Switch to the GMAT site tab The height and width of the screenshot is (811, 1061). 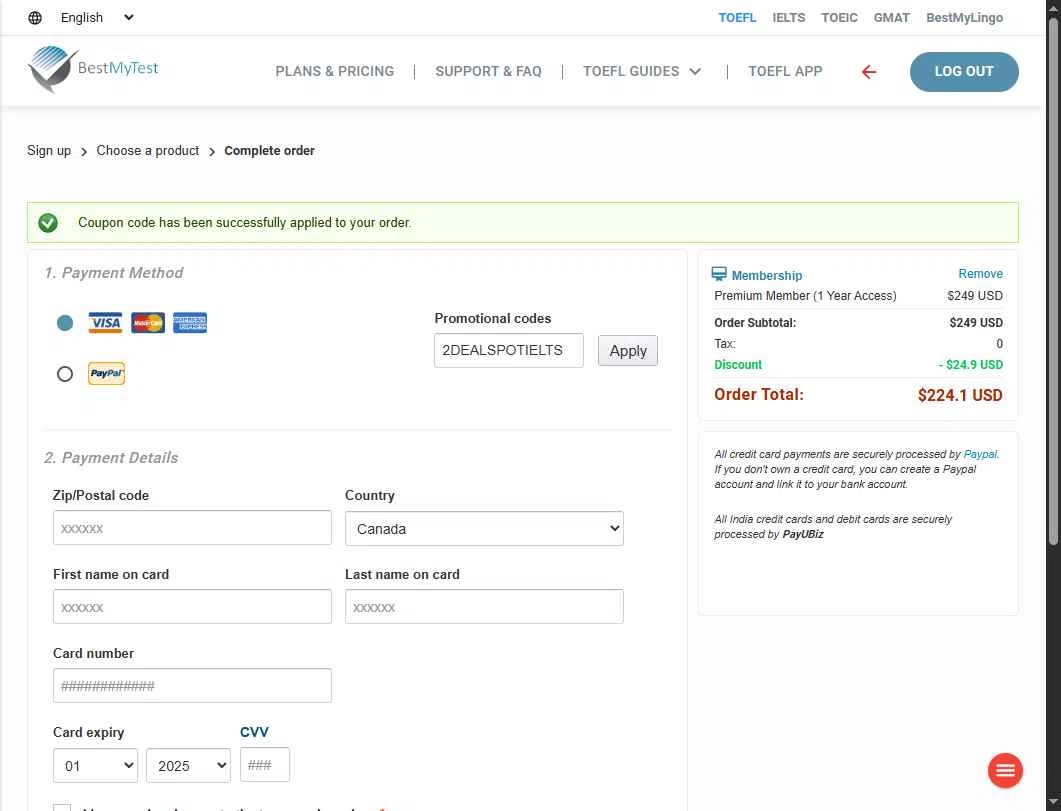(x=891, y=18)
